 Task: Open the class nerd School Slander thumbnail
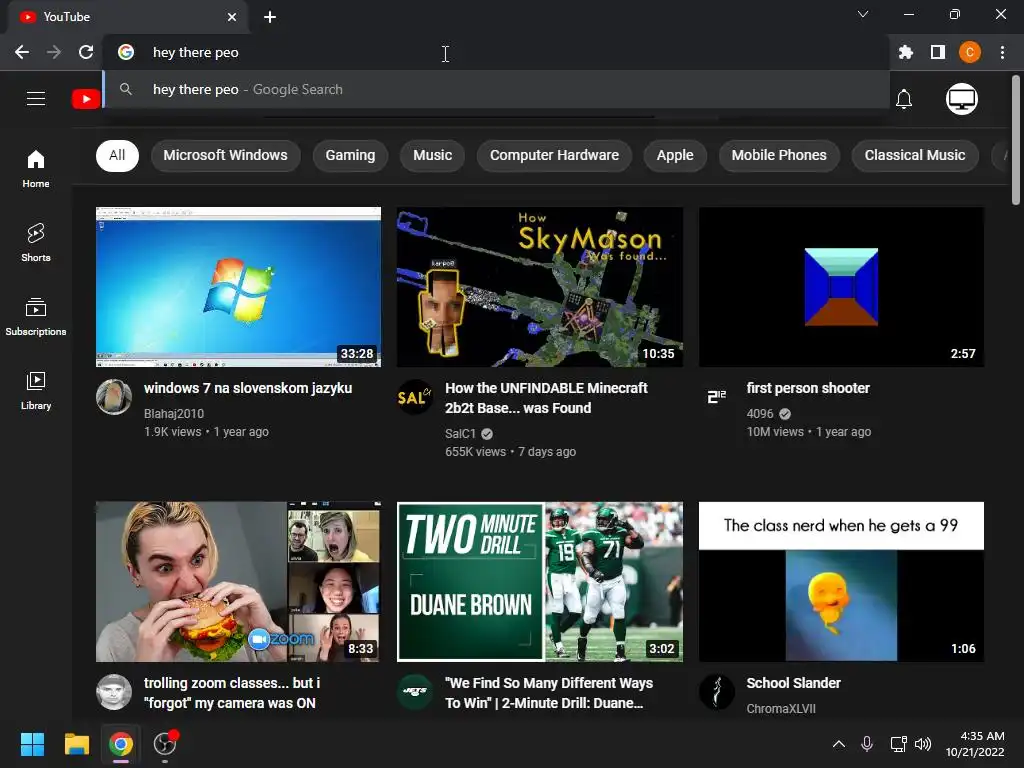click(x=841, y=582)
